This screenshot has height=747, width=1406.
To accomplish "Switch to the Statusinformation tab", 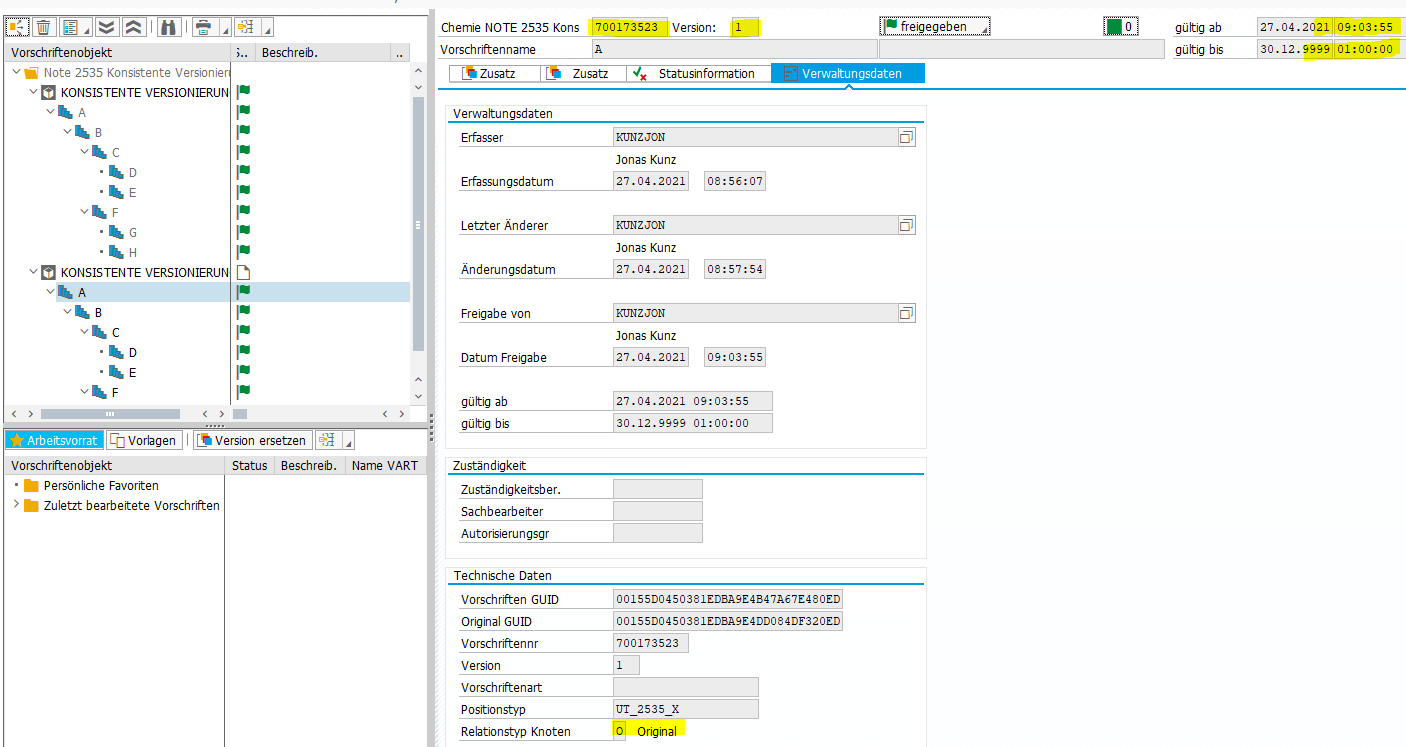I will [698, 73].
